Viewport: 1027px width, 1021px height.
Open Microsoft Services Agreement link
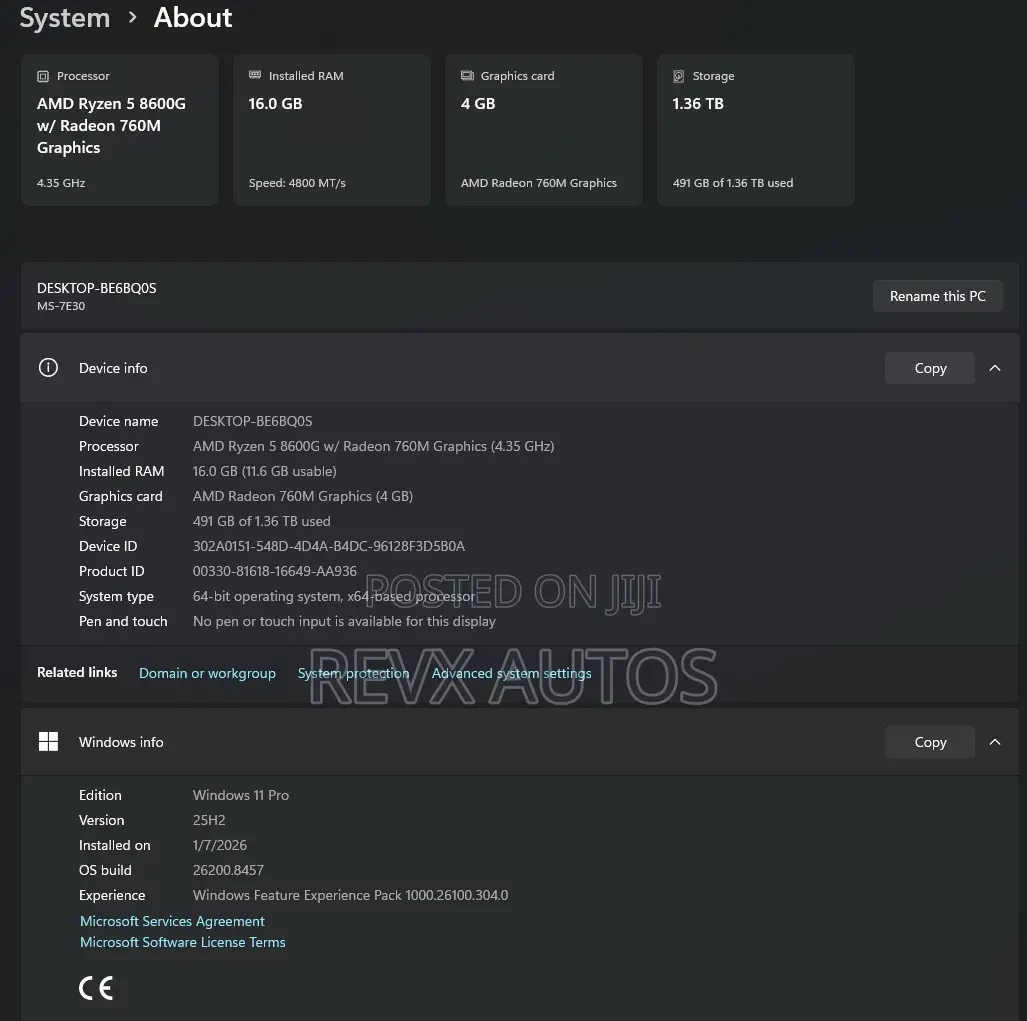tap(172, 921)
